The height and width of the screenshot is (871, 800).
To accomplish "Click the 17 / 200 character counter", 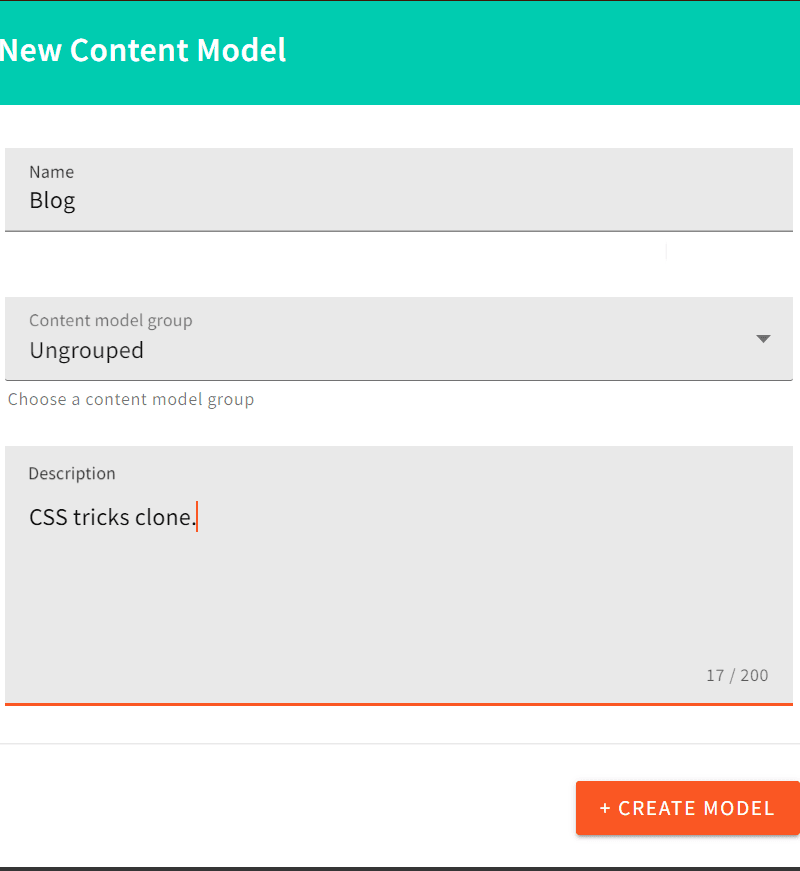I will [x=737, y=675].
